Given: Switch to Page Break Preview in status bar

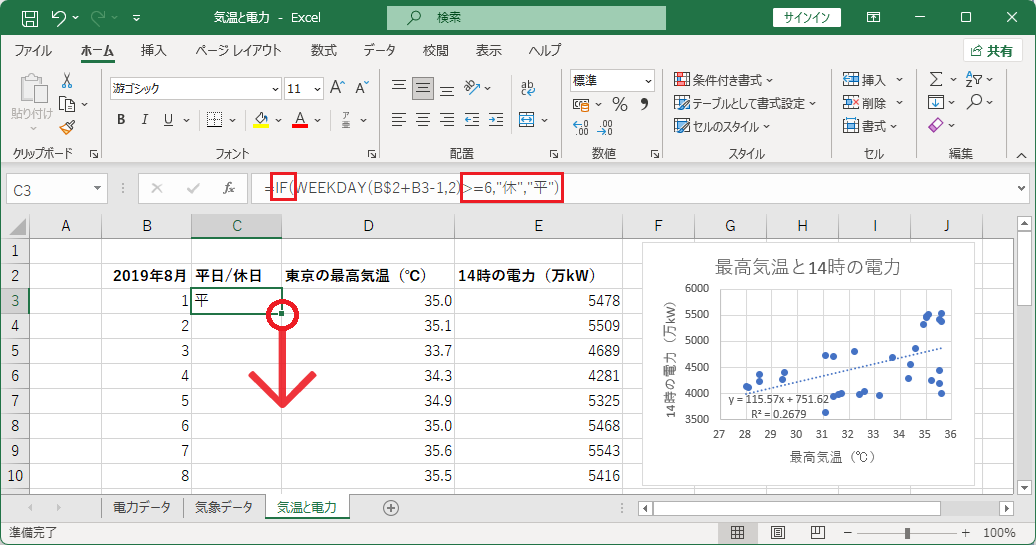Looking at the screenshot, I should coord(817,532).
